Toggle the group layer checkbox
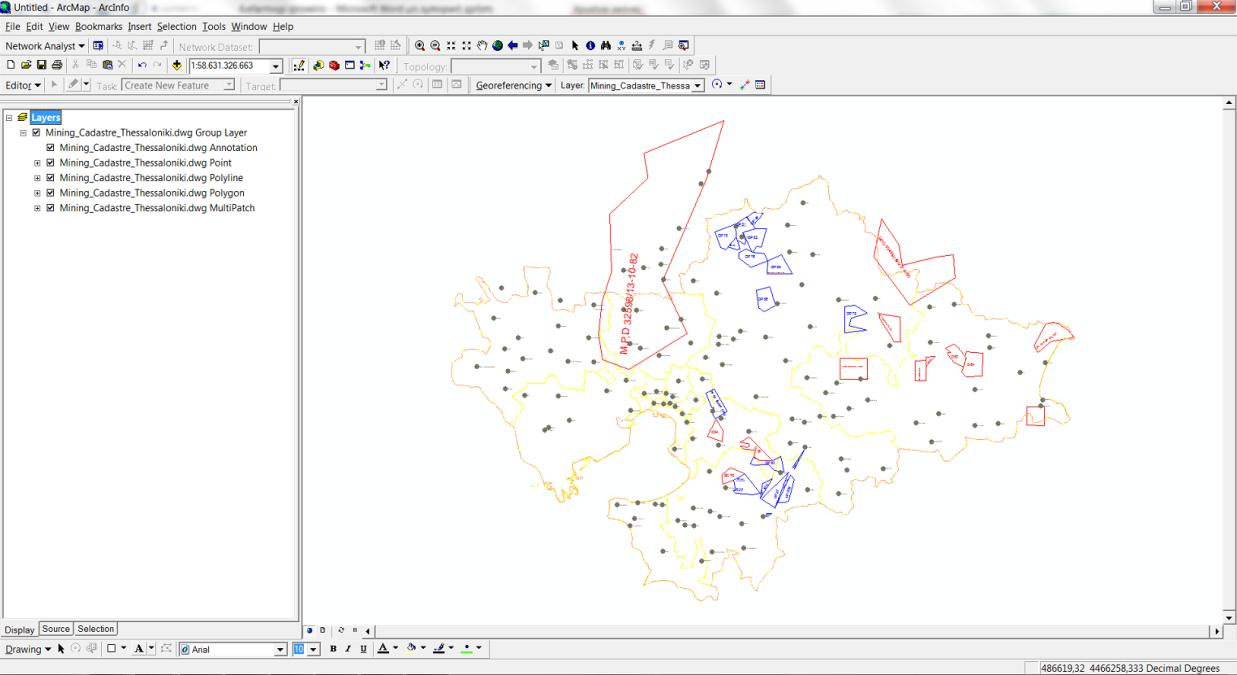 (37, 132)
